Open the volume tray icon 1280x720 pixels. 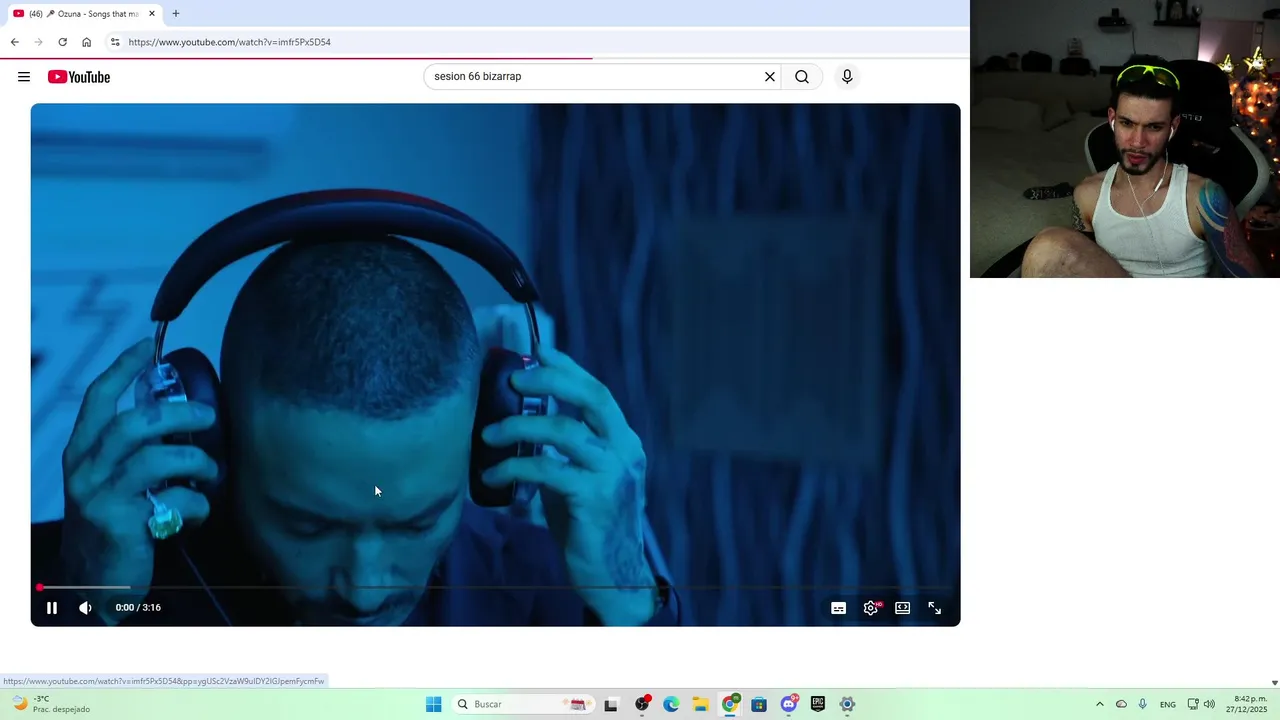[x=1209, y=704]
